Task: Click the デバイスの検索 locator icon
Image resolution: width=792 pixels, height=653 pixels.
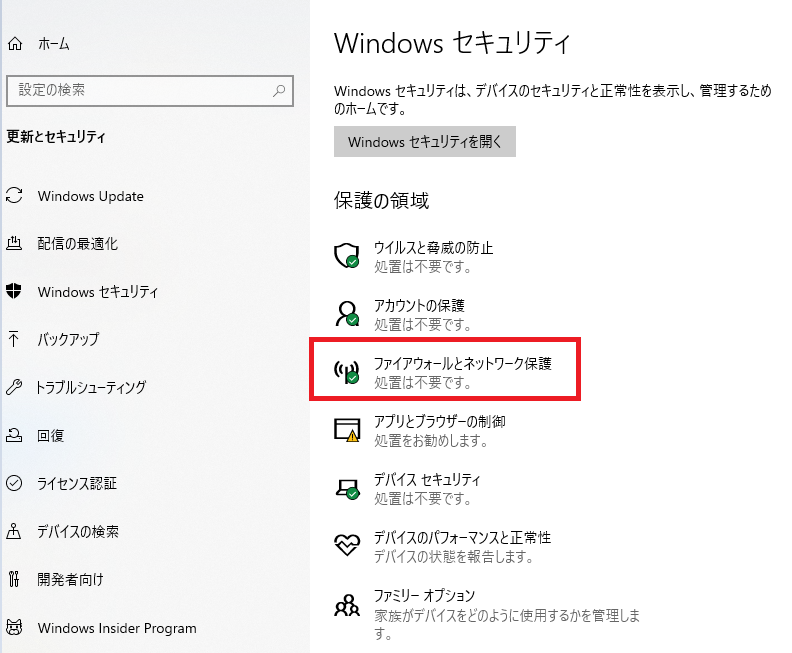Action: [14, 531]
